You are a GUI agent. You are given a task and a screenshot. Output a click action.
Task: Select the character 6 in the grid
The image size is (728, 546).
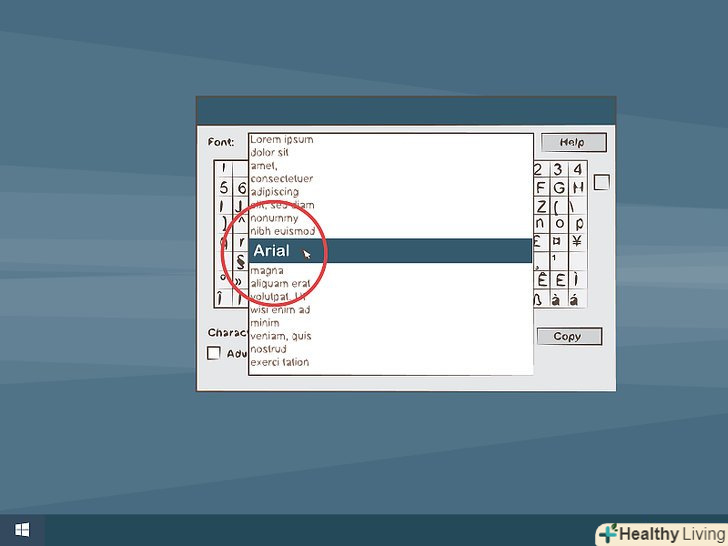tap(241, 188)
